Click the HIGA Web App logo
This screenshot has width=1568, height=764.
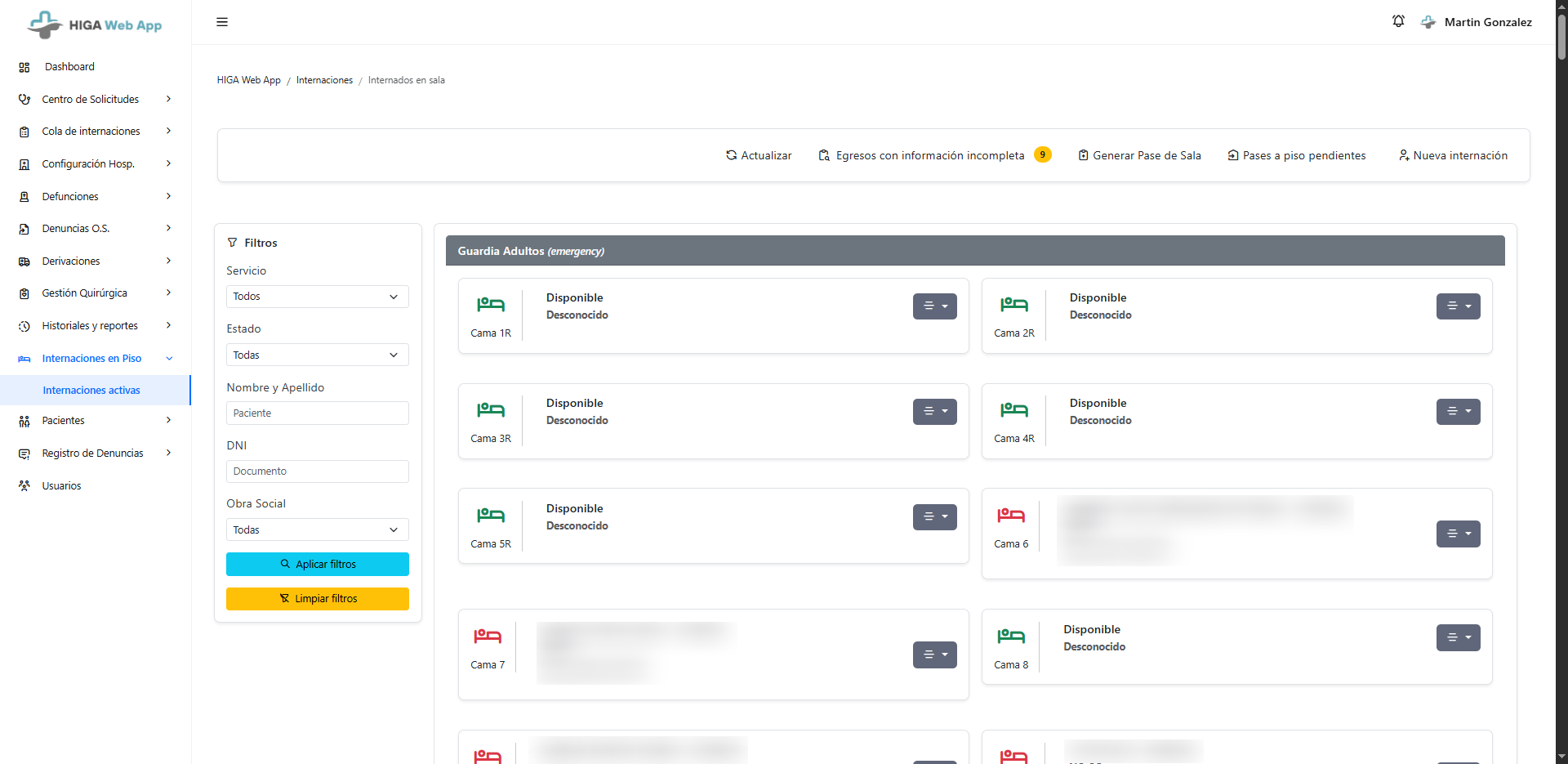(95, 25)
